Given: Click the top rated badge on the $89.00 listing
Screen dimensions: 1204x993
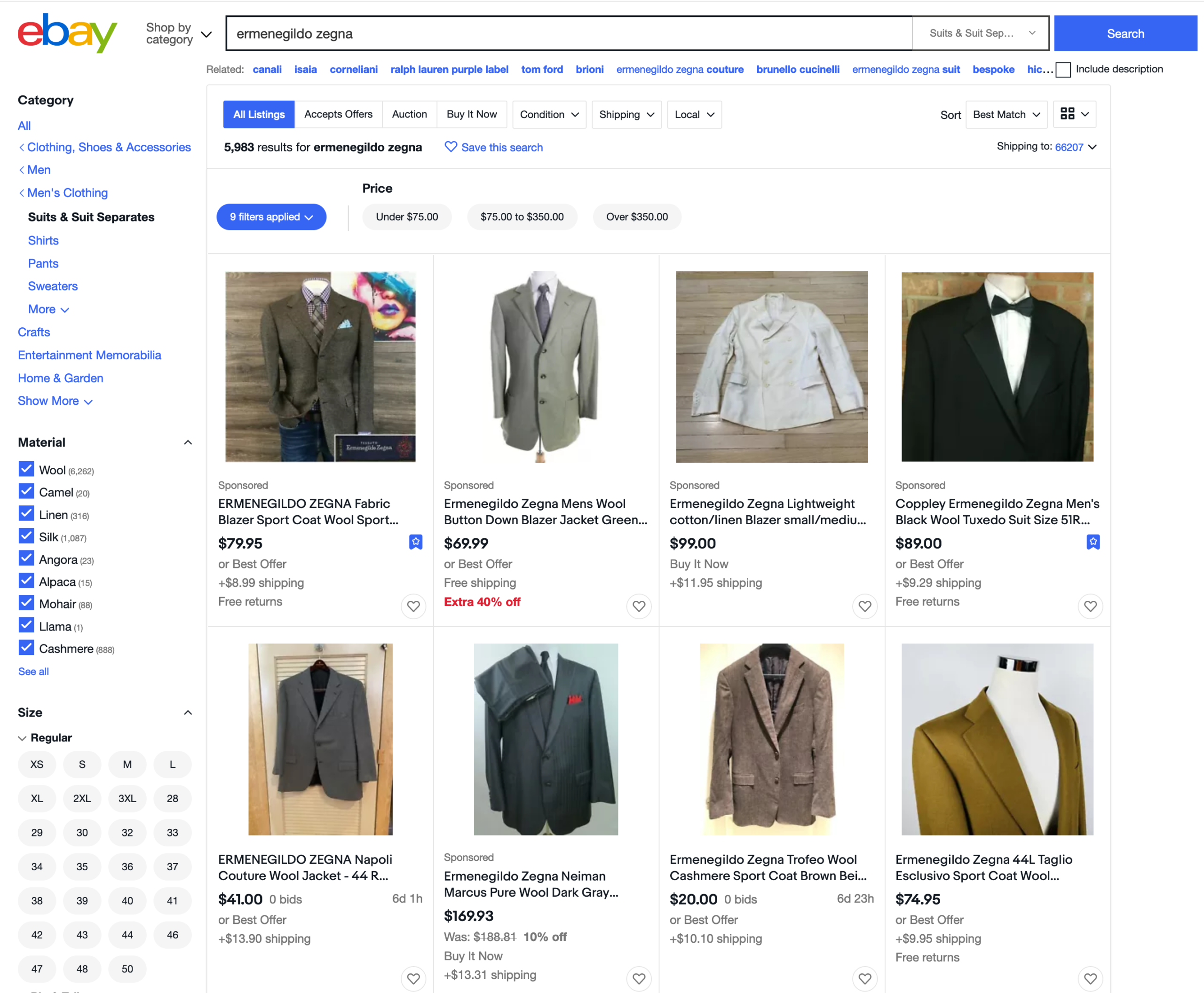Looking at the screenshot, I should tap(1093, 542).
